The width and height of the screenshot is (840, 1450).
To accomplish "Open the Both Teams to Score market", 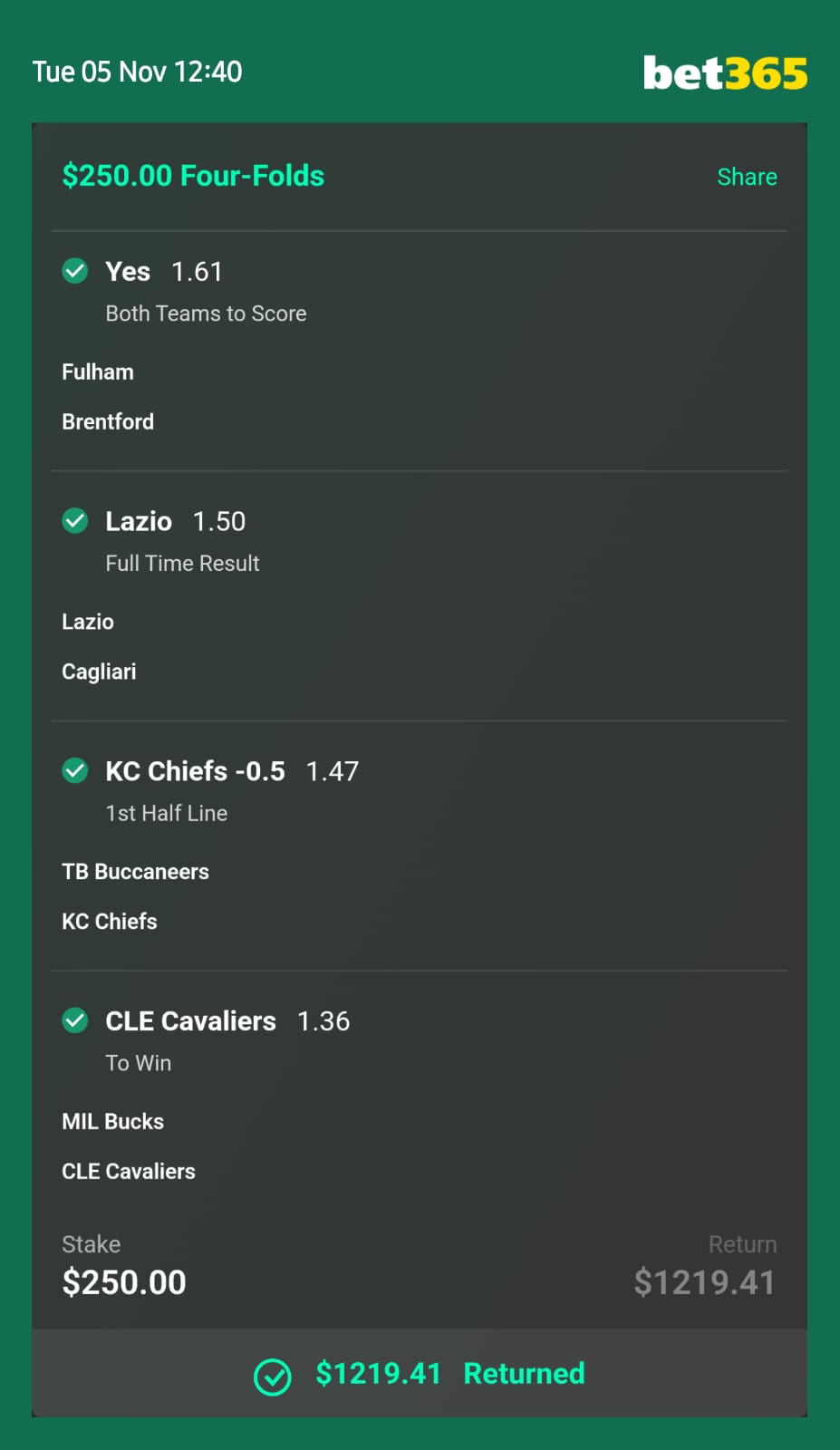I will tap(206, 314).
